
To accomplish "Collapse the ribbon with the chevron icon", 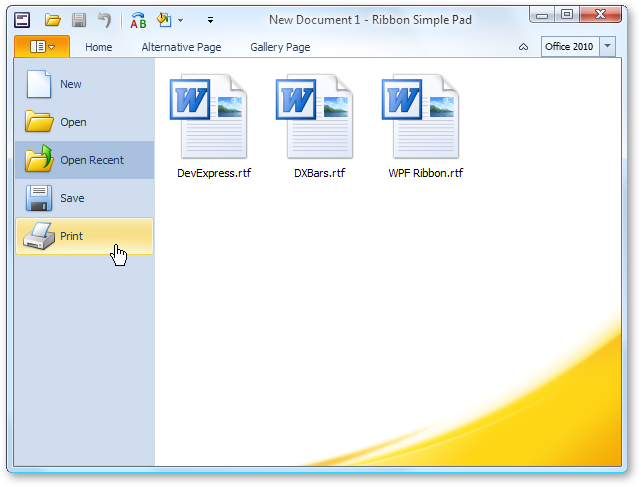I will 523,47.
